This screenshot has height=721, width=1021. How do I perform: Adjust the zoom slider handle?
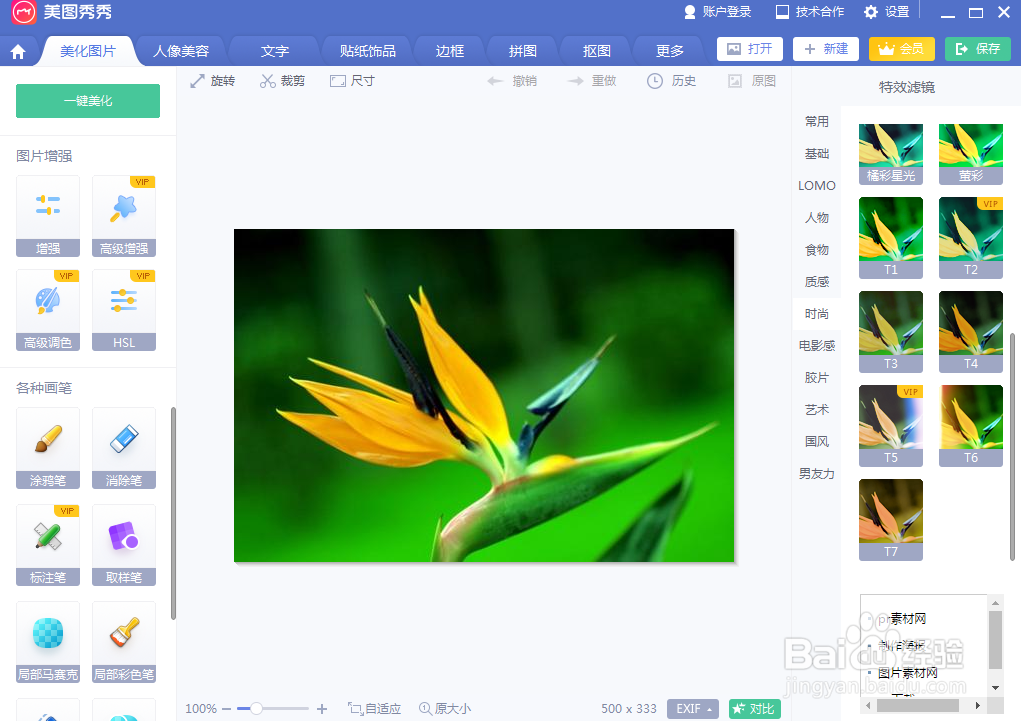257,709
